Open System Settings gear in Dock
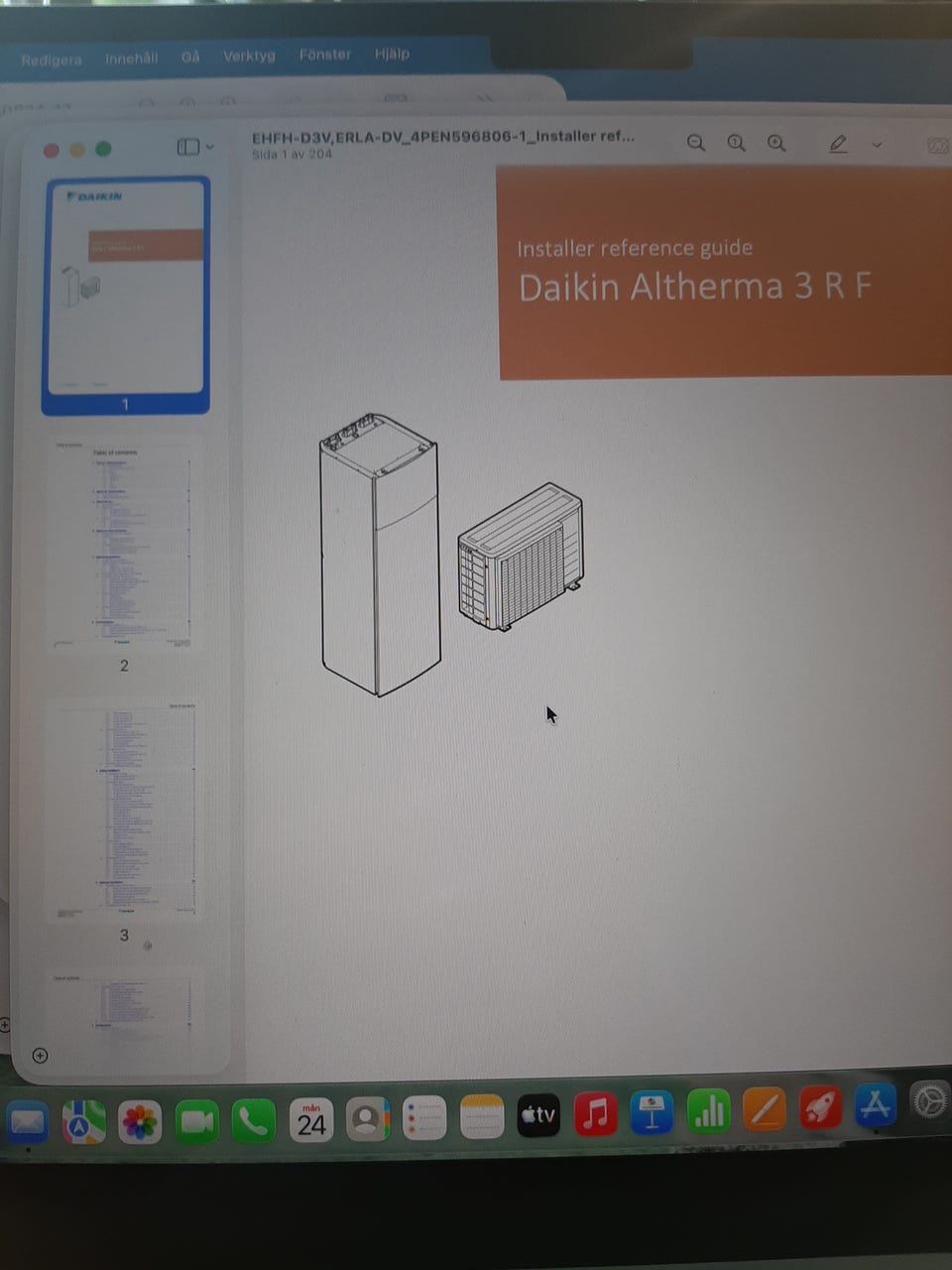The image size is (952, 1270). (930, 1100)
